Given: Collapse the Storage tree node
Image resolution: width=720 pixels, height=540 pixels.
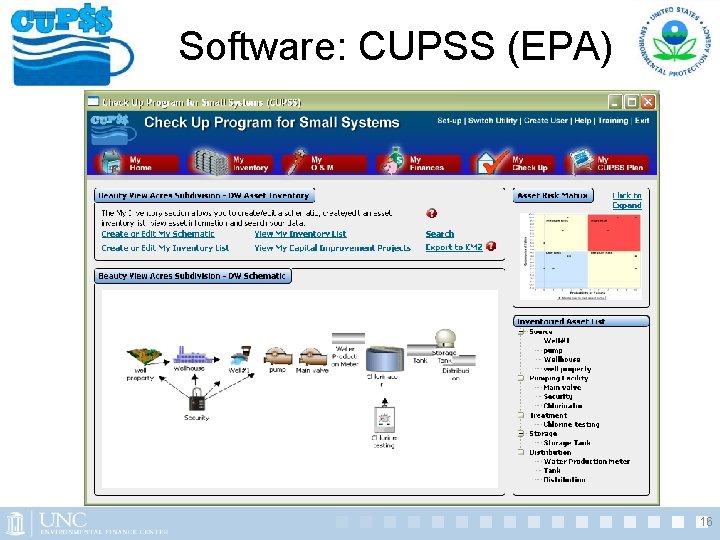Looking at the screenshot, I should [521, 433].
